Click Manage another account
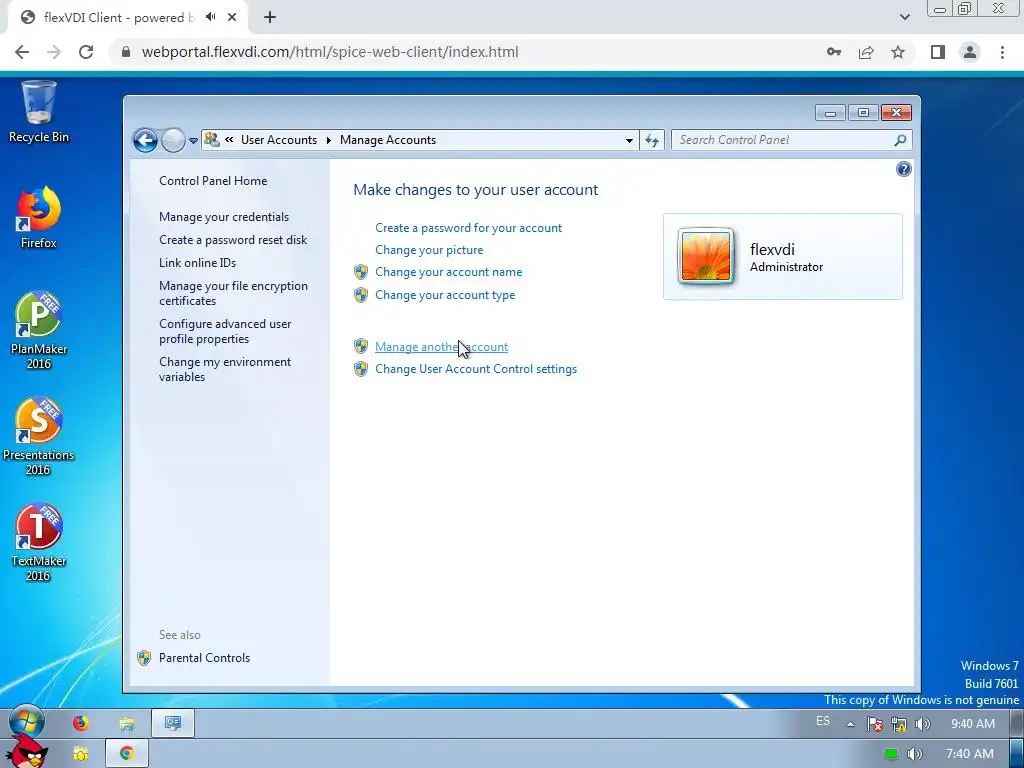Screen dimensions: 1024x768 point(441,347)
